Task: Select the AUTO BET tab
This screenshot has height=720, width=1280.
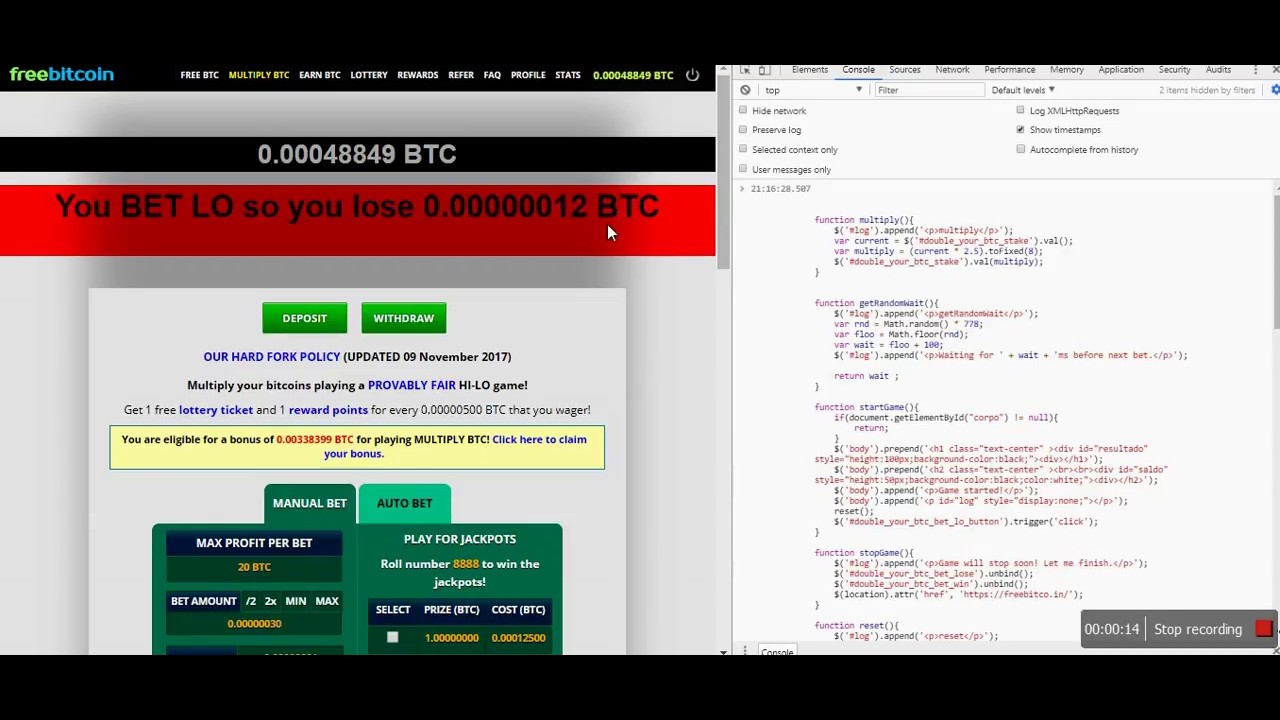Action: 405,503
